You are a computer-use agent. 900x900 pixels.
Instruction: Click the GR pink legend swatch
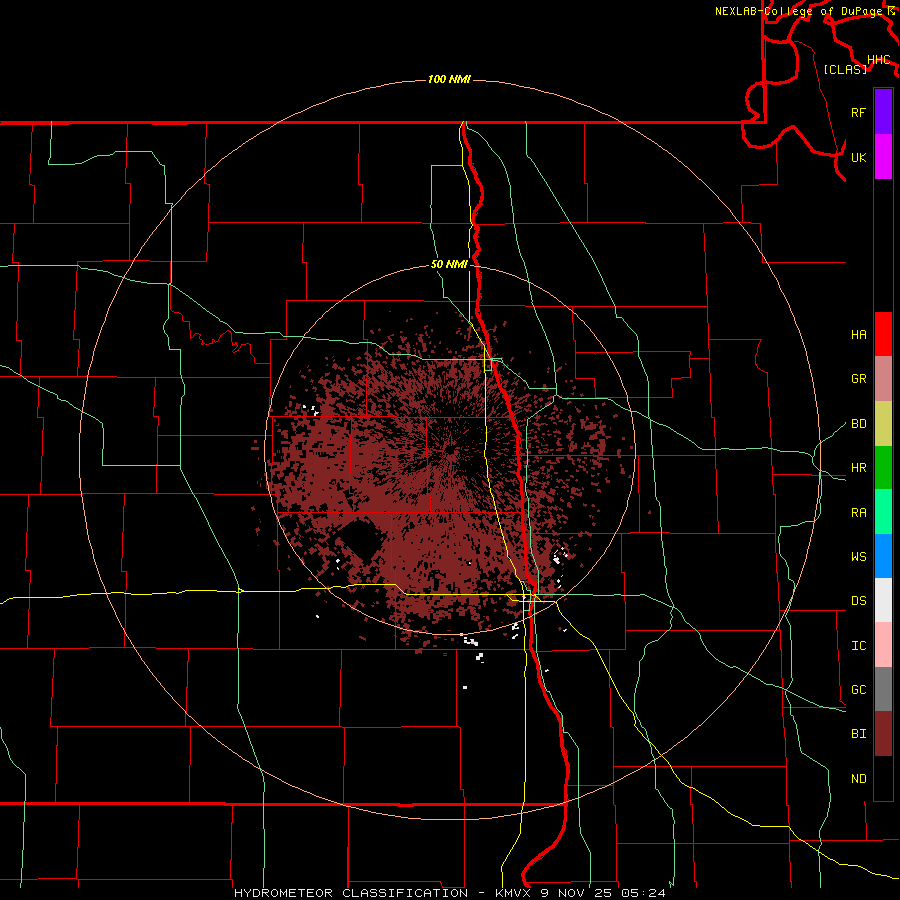tap(883, 379)
